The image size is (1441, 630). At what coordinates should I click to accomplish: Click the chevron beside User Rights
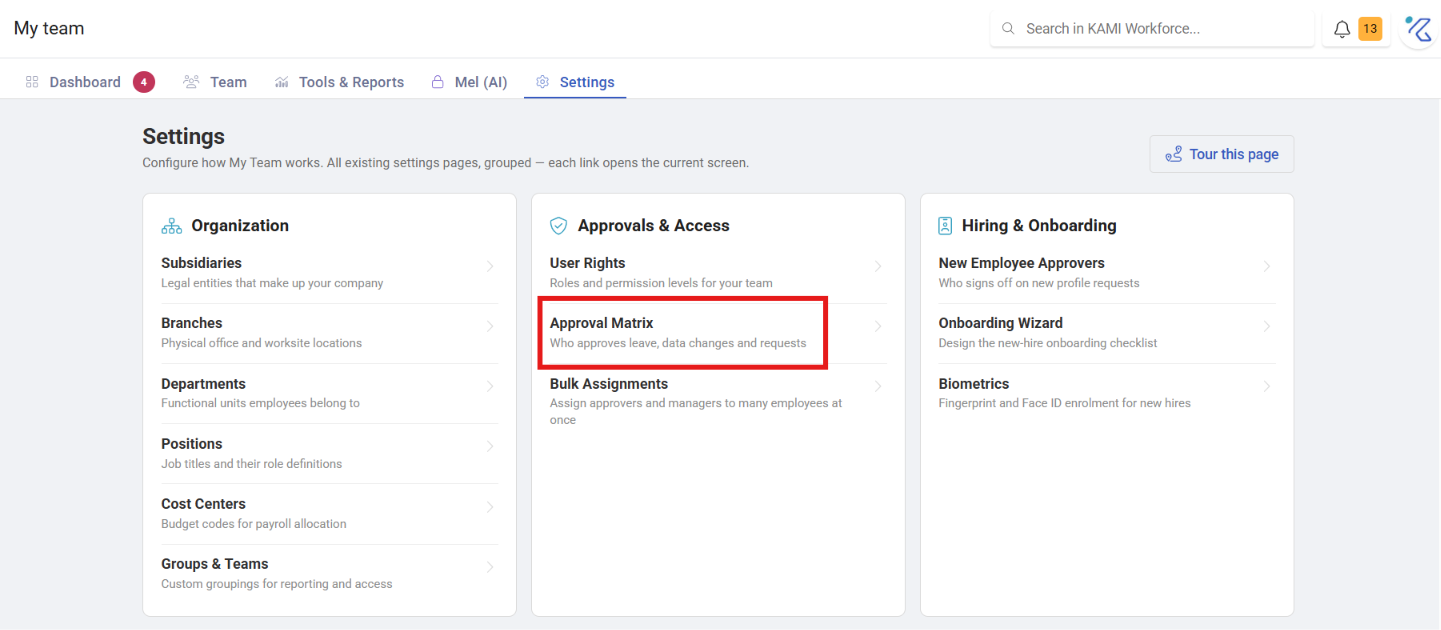[x=878, y=266]
